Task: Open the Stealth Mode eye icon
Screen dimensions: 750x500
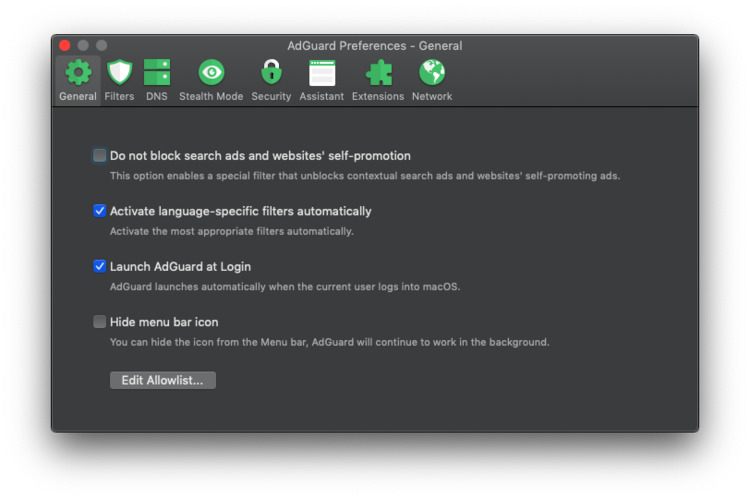Action: point(211,72)
